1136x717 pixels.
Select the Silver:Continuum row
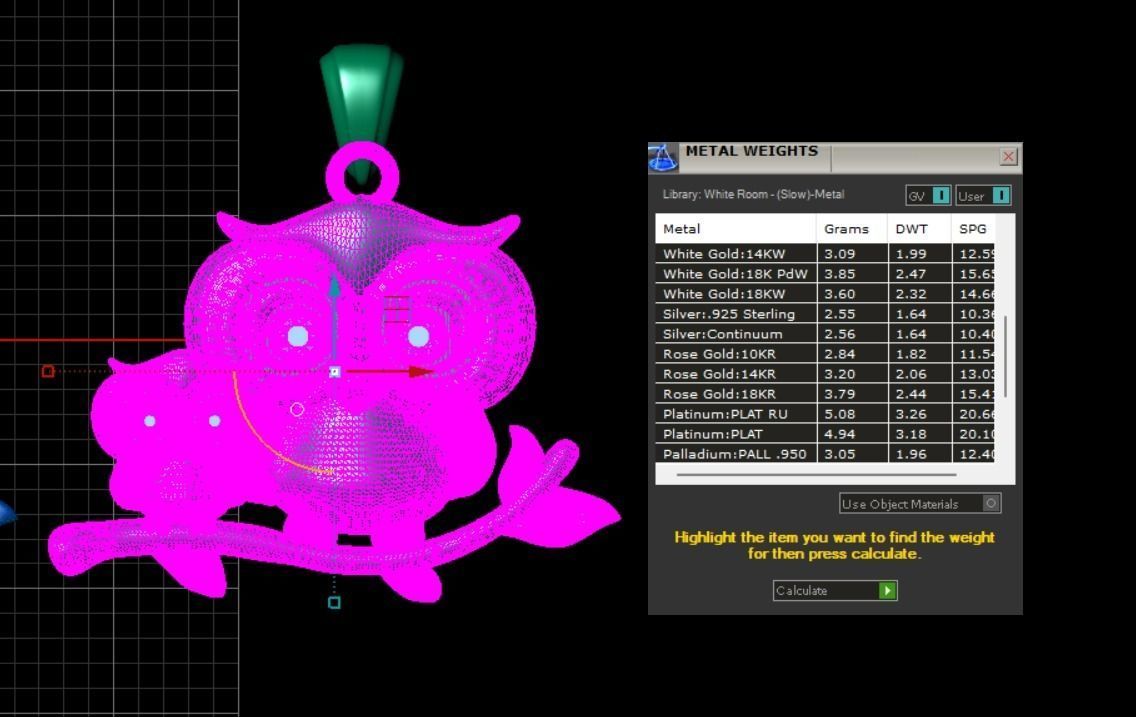(824, 334)
